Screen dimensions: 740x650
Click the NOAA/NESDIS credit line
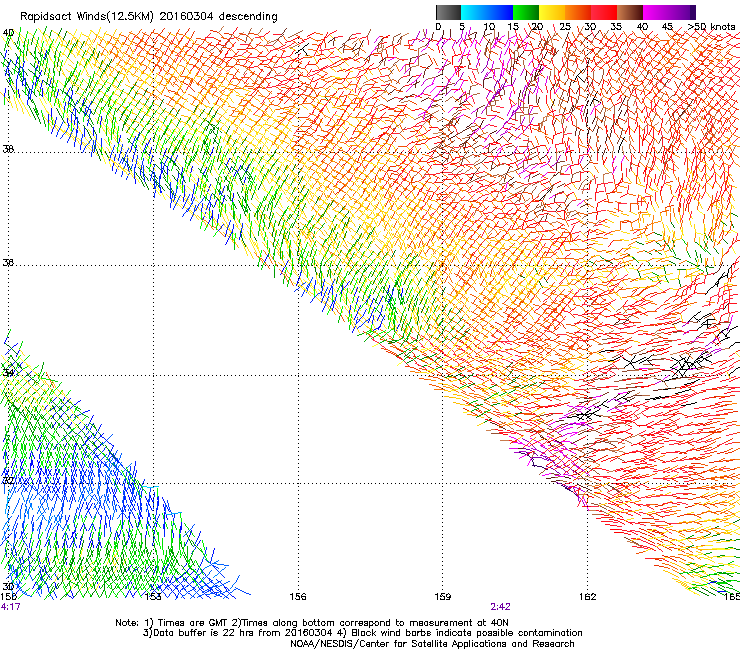(x=432, y=644)
